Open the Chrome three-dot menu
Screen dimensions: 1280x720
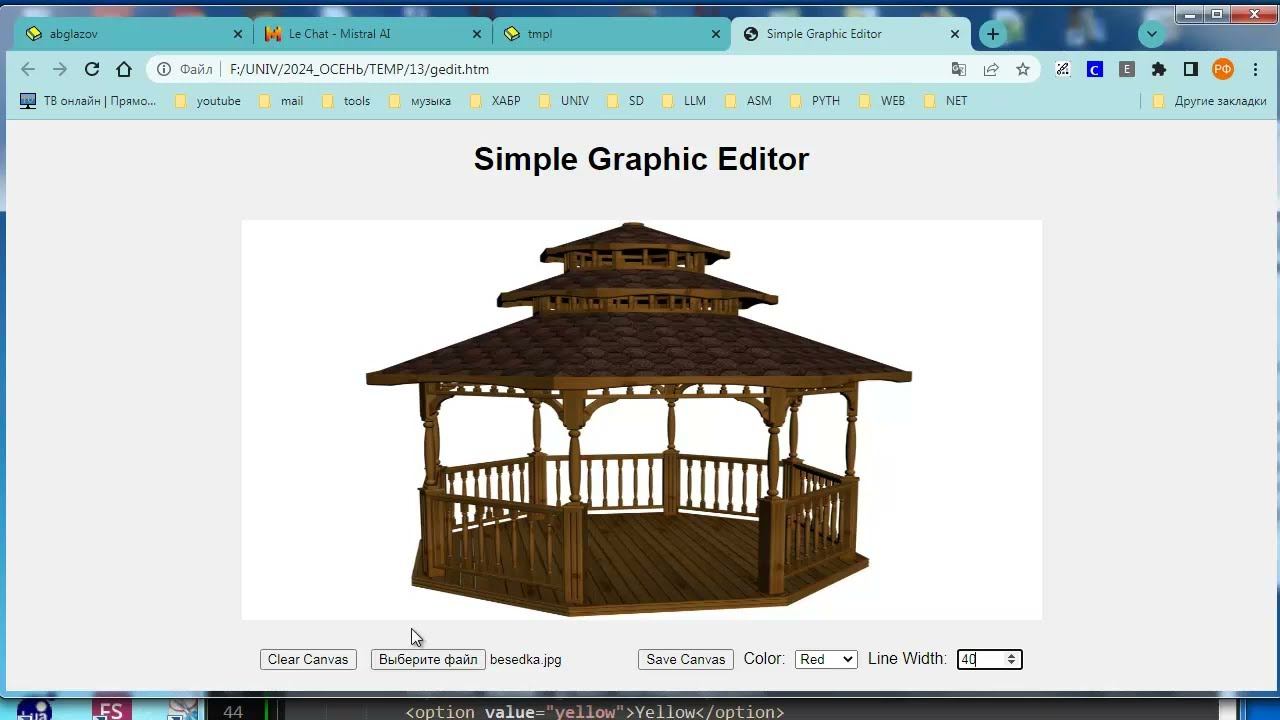coord(1255,69)
